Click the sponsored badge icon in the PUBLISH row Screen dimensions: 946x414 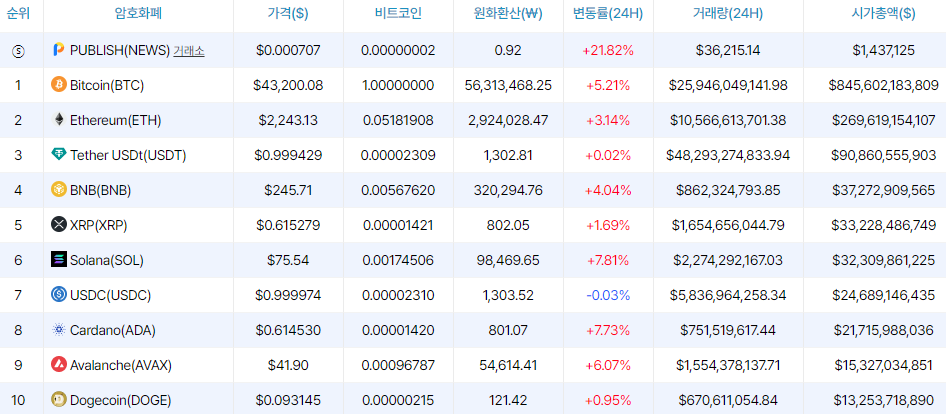tap(18, 51)
